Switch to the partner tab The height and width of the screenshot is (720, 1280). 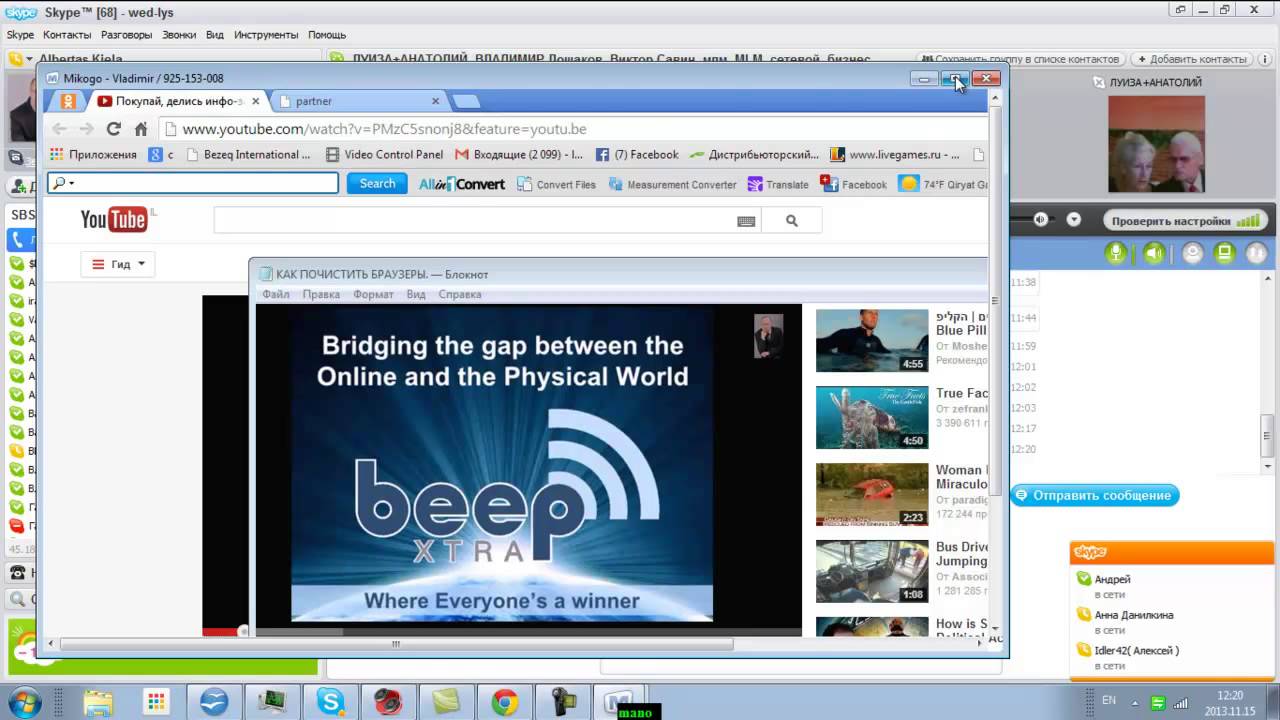click(x=314, y=101)
